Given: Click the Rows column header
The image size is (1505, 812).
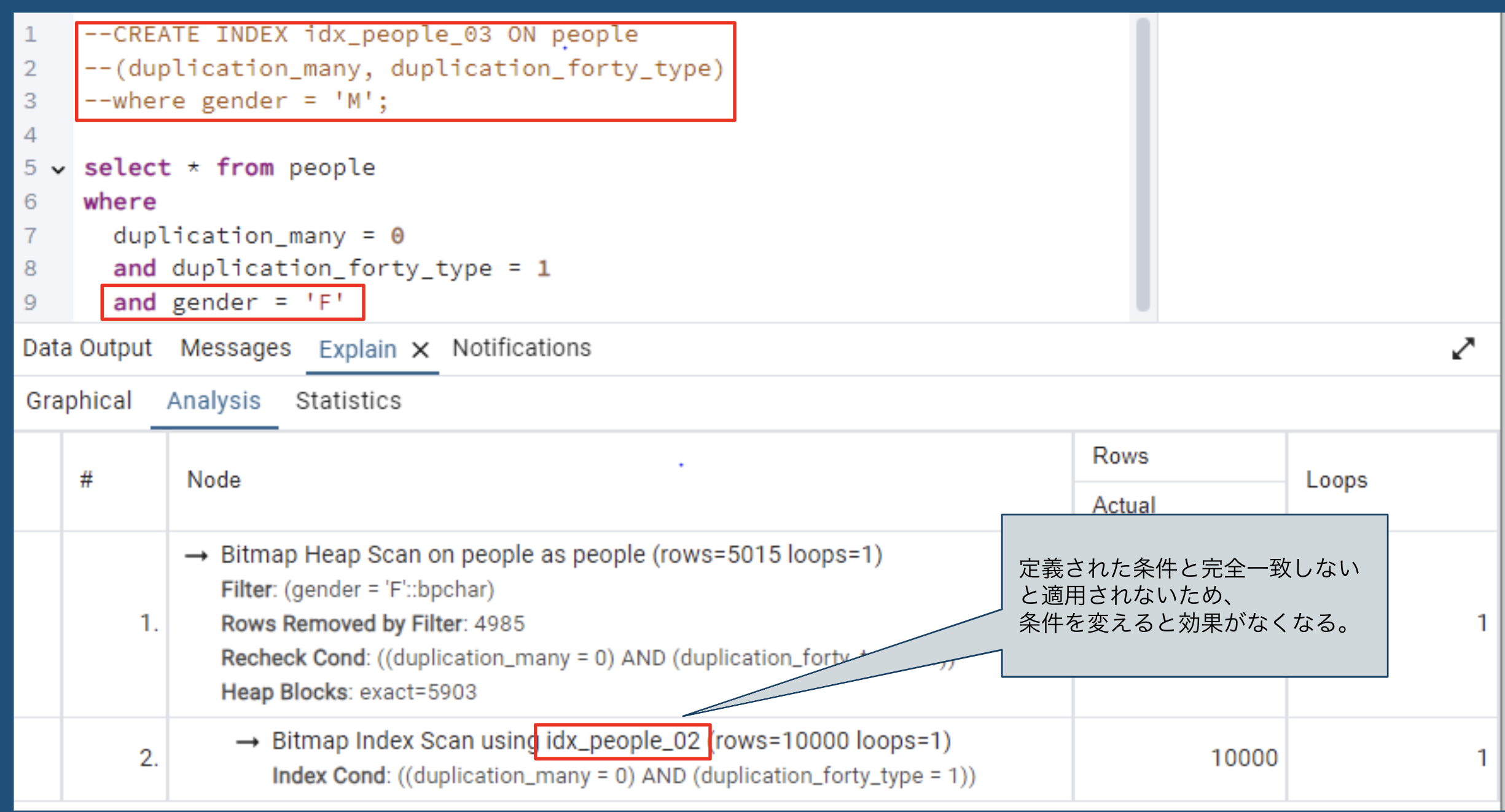Looking at the screenshot, I should click(x=1120, y=456).
